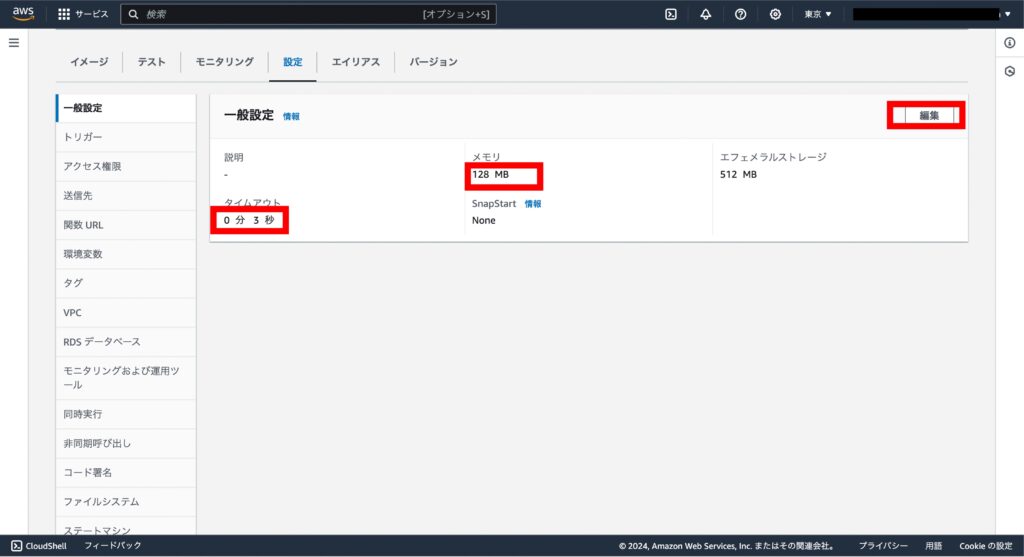Open the hamburger navigation menu
This screenshot has width=1024, height=557.
point(14,42)
